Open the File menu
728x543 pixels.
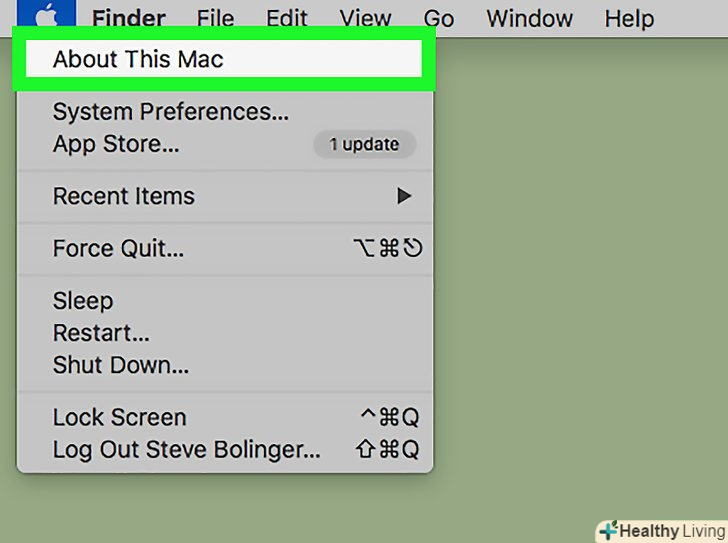(x=216, y=19)
